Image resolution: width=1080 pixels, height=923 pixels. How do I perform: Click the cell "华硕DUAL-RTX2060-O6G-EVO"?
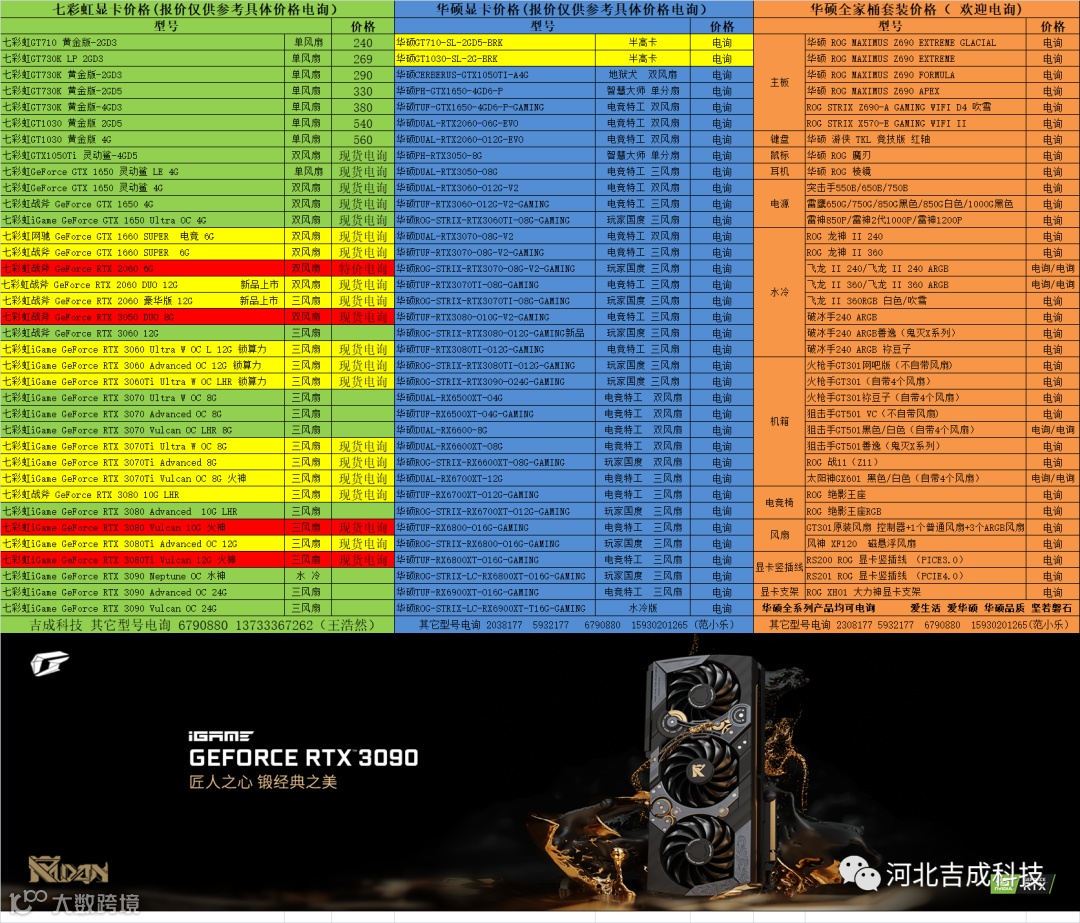[495, 124]
